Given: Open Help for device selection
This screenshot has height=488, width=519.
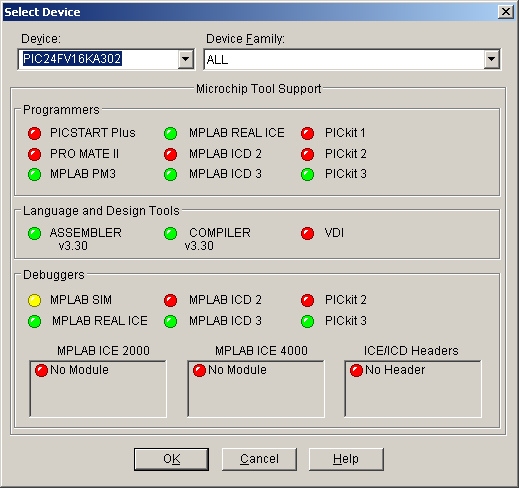Looking at the screenshot, I should click(346, 459).
